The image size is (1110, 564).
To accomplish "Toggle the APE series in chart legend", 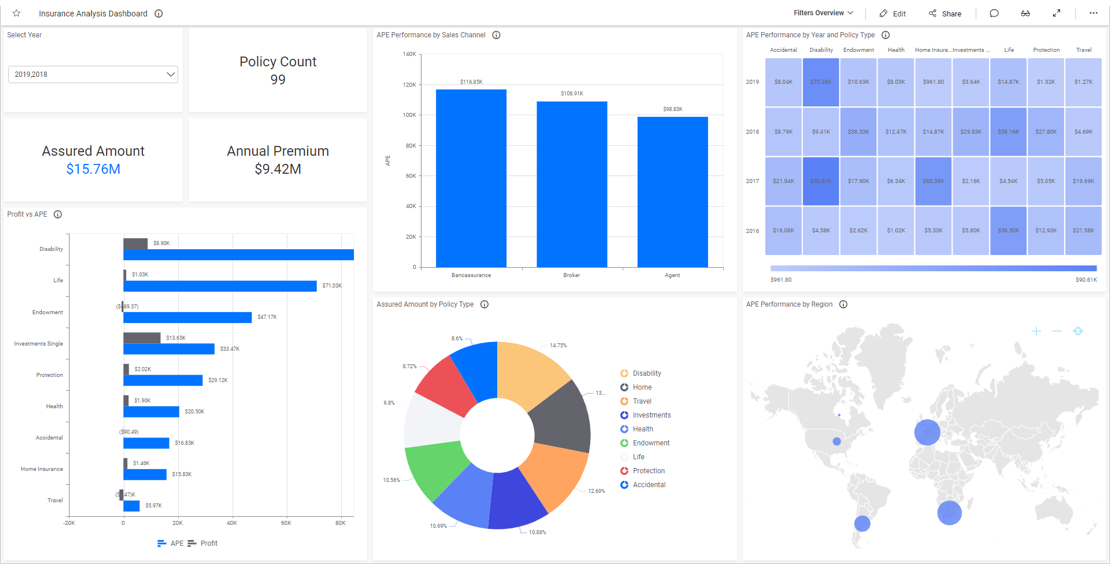I will pos(171,544).
